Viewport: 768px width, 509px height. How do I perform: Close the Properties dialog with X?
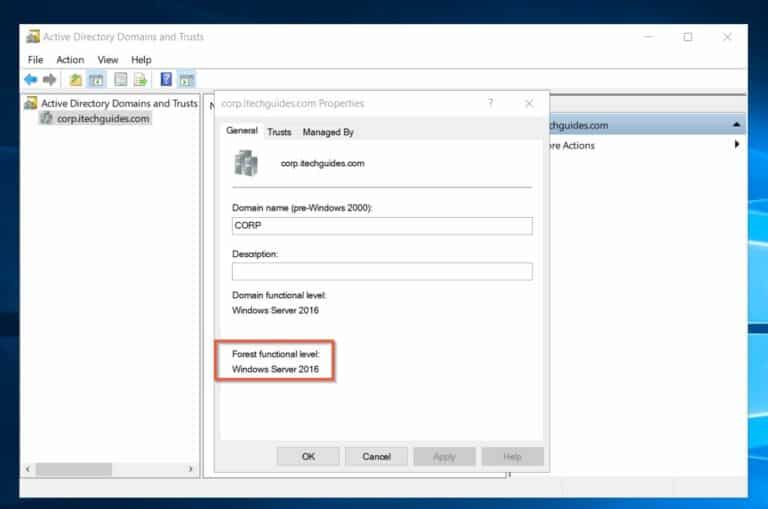tap(529, 103)
